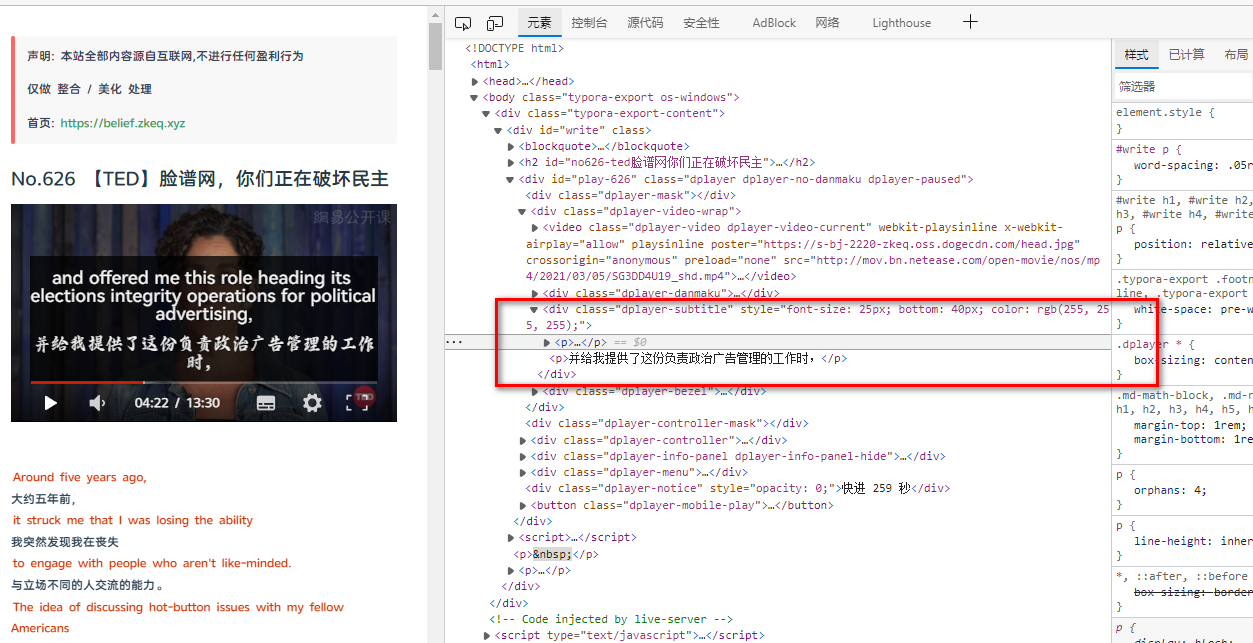Screen dimensions: 1253x643
Task: Select the 已计算 computed sub-tab
Action: [1186, 55]
